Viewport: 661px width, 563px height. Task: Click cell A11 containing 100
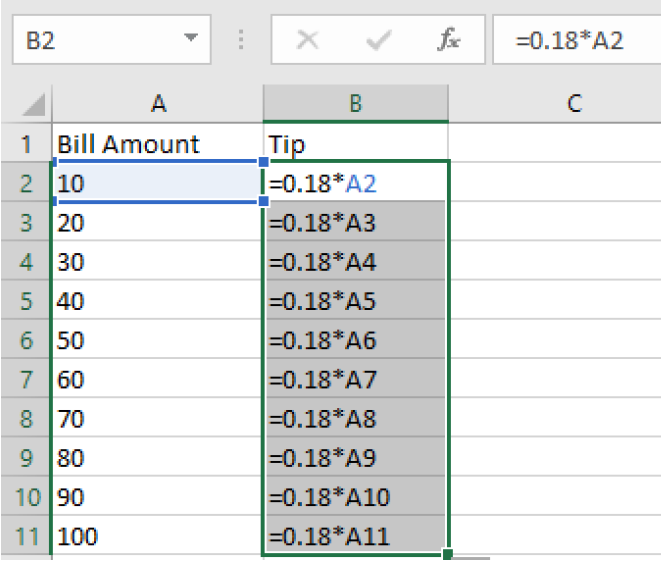pyautogui.click(x=158, y=535)
